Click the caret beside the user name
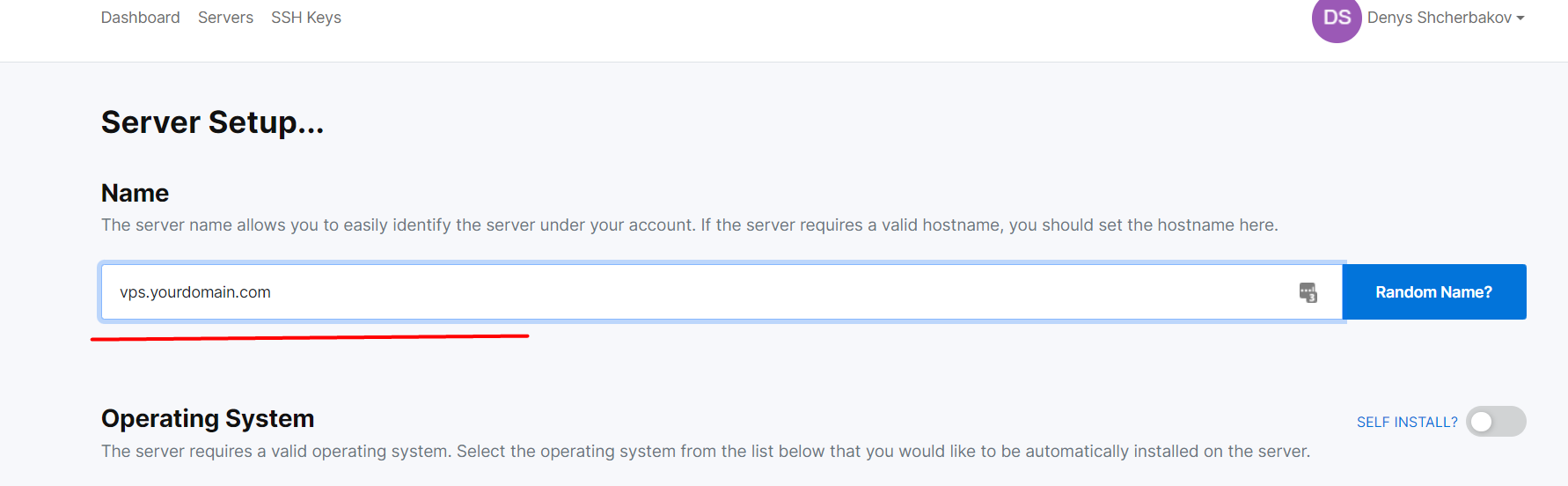The image size is (1568, 486). pos(1520,18)
